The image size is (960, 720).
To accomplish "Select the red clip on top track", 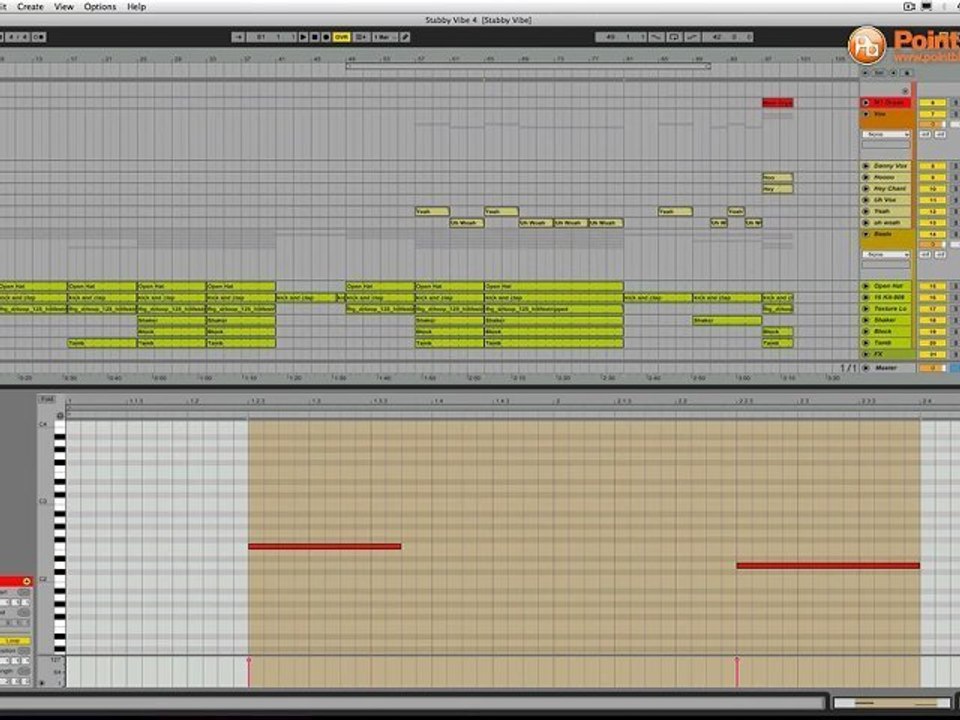I will coord(778,103).
